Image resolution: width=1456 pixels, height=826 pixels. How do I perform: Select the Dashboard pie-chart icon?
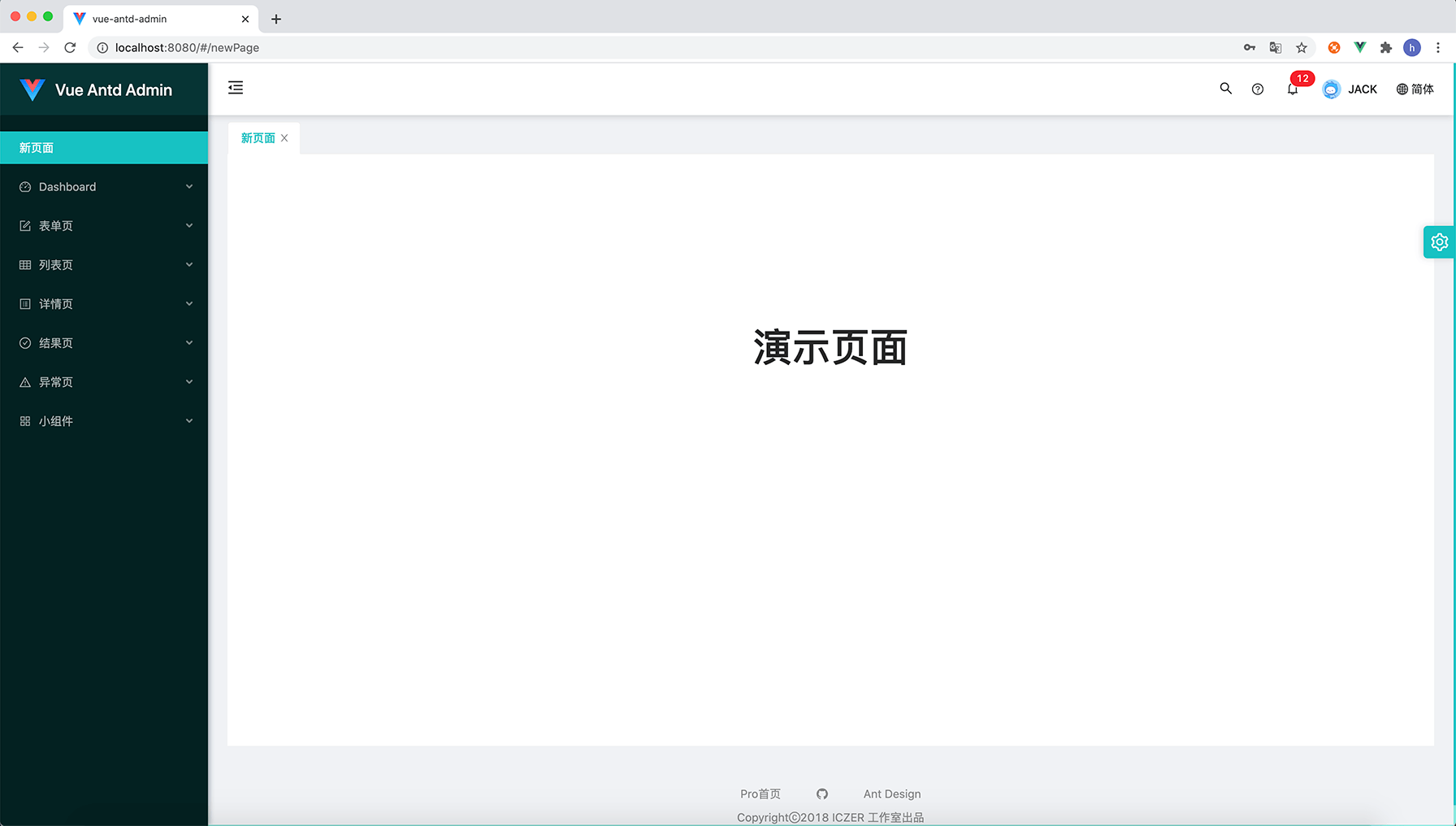pos(24,186)
